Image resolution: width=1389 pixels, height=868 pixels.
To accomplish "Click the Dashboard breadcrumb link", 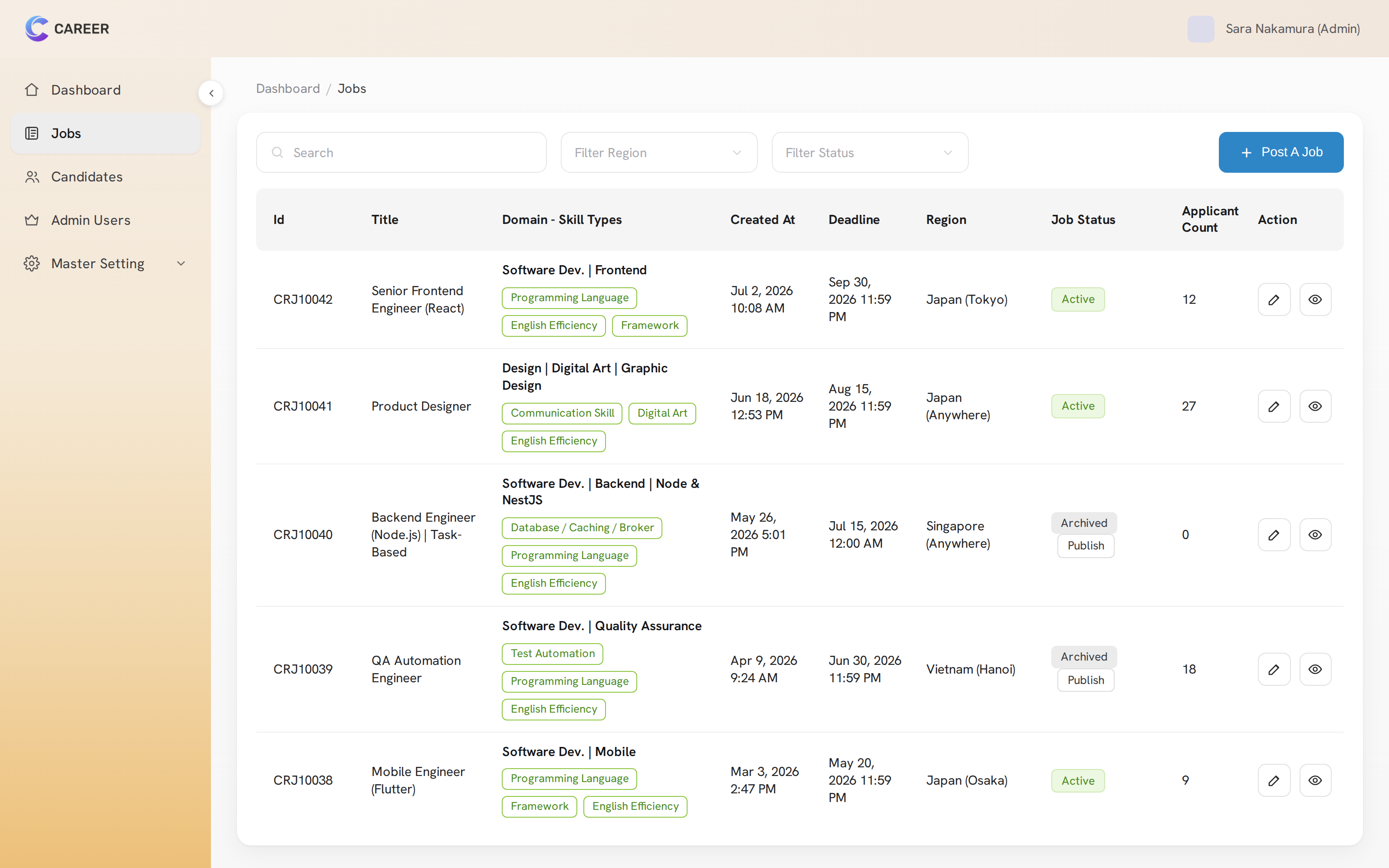I will pos(287,89).
